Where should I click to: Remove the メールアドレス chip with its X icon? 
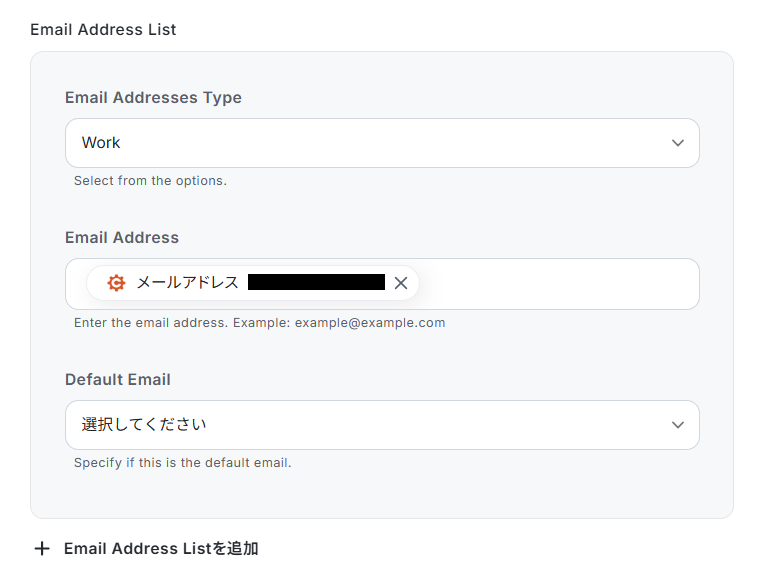pos(401,283)
